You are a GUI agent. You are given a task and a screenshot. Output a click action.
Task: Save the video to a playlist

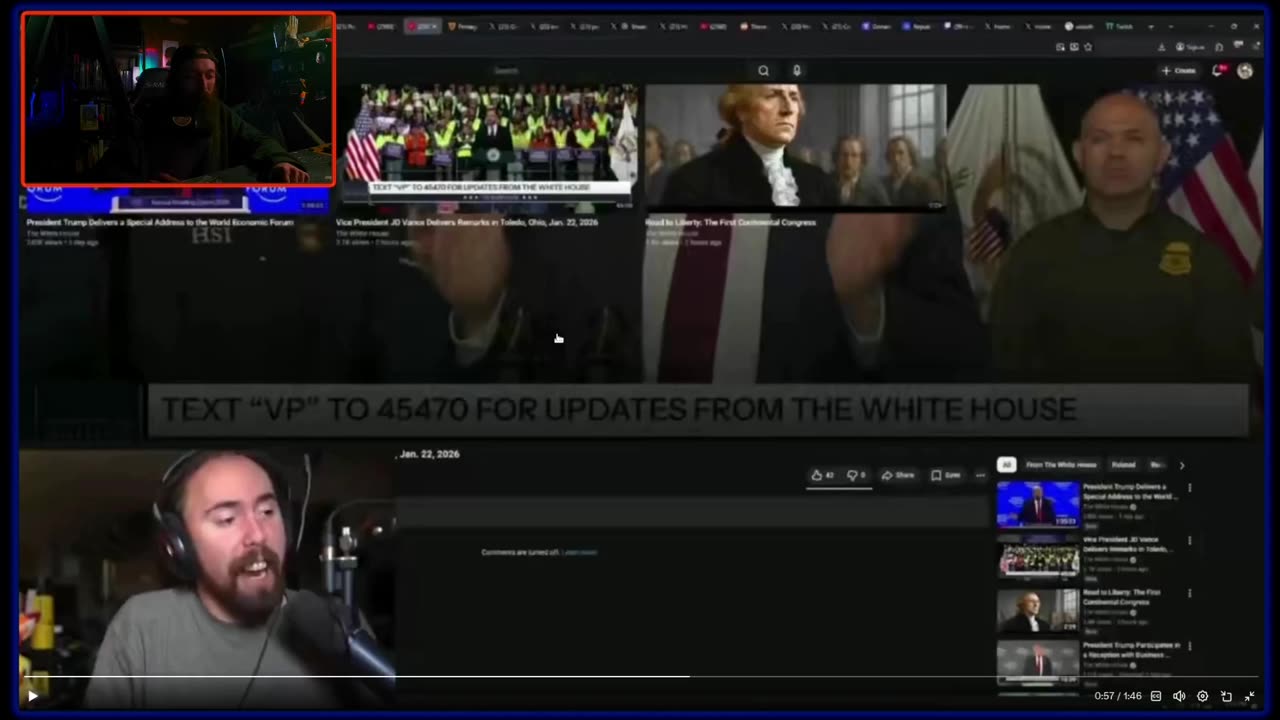[946, 475]
